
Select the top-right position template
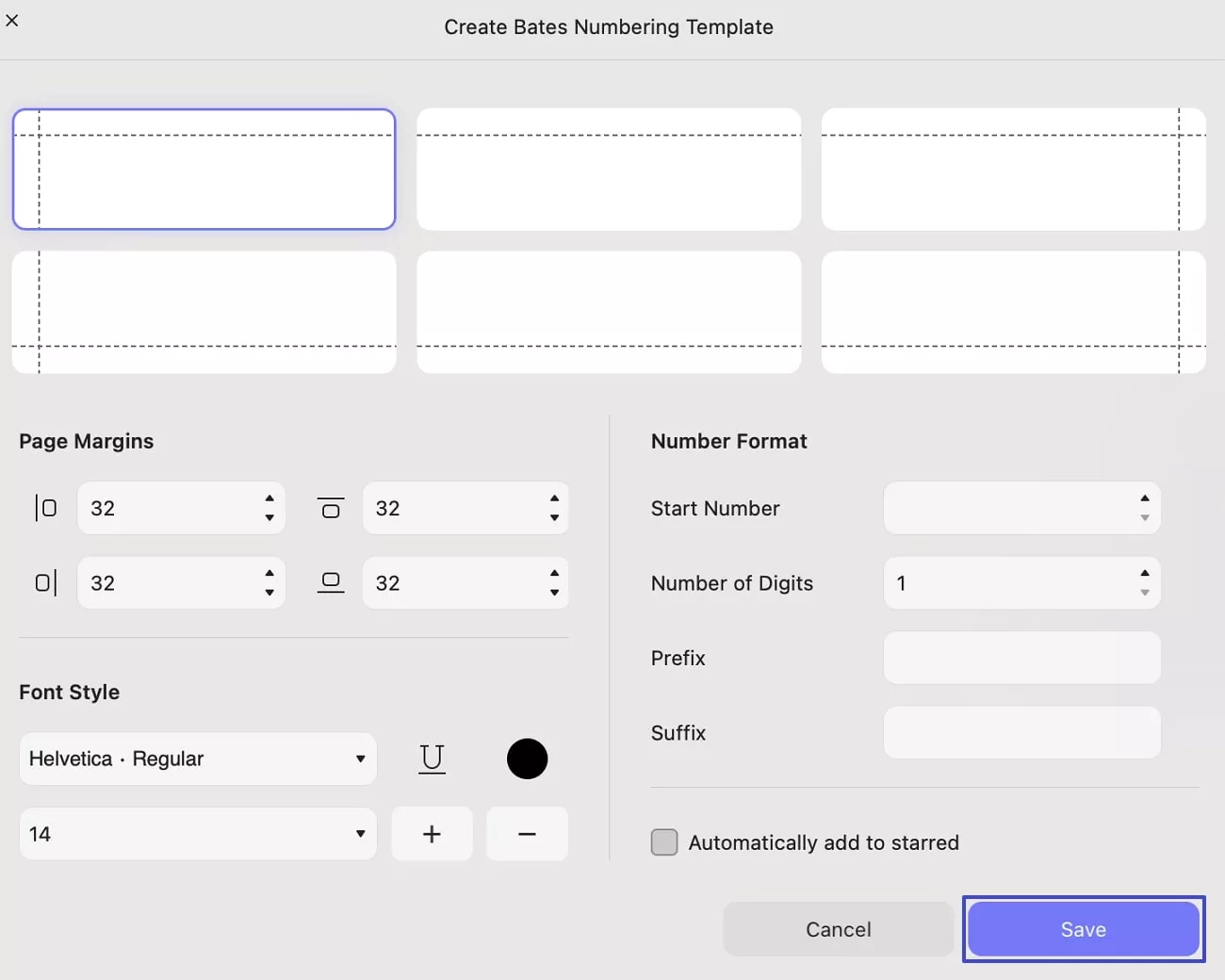coord(1014,170)
